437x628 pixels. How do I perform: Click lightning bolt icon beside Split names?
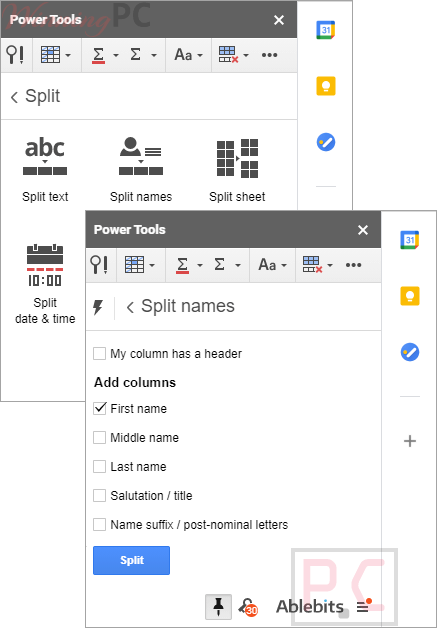(x=98, y=308)
